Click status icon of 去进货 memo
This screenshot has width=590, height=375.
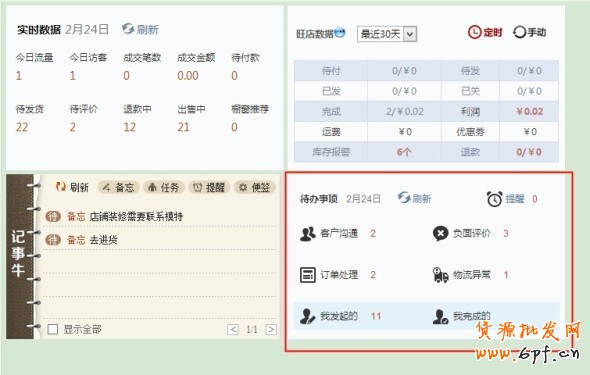pyautogui.click(x=53, y=240)
